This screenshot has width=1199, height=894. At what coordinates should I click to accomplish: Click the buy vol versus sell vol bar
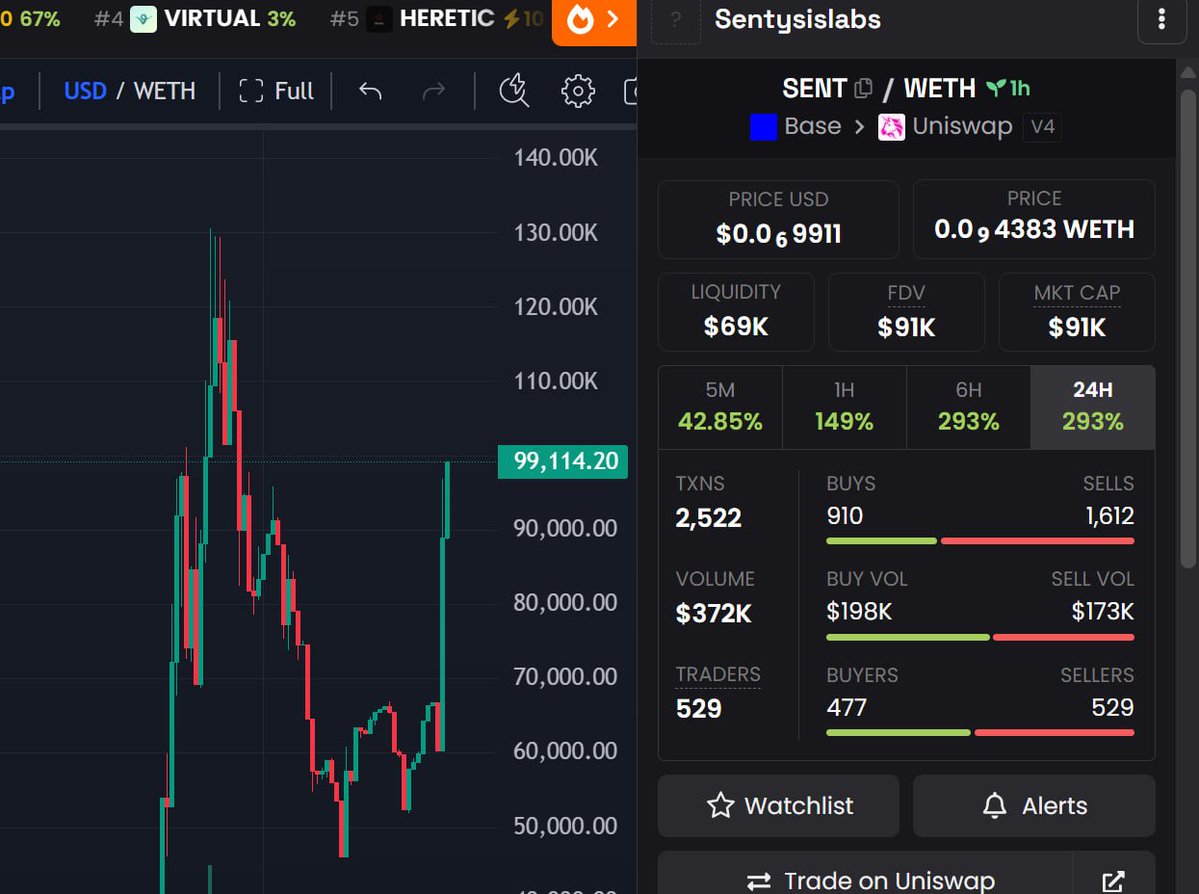(x=980, y=637)
